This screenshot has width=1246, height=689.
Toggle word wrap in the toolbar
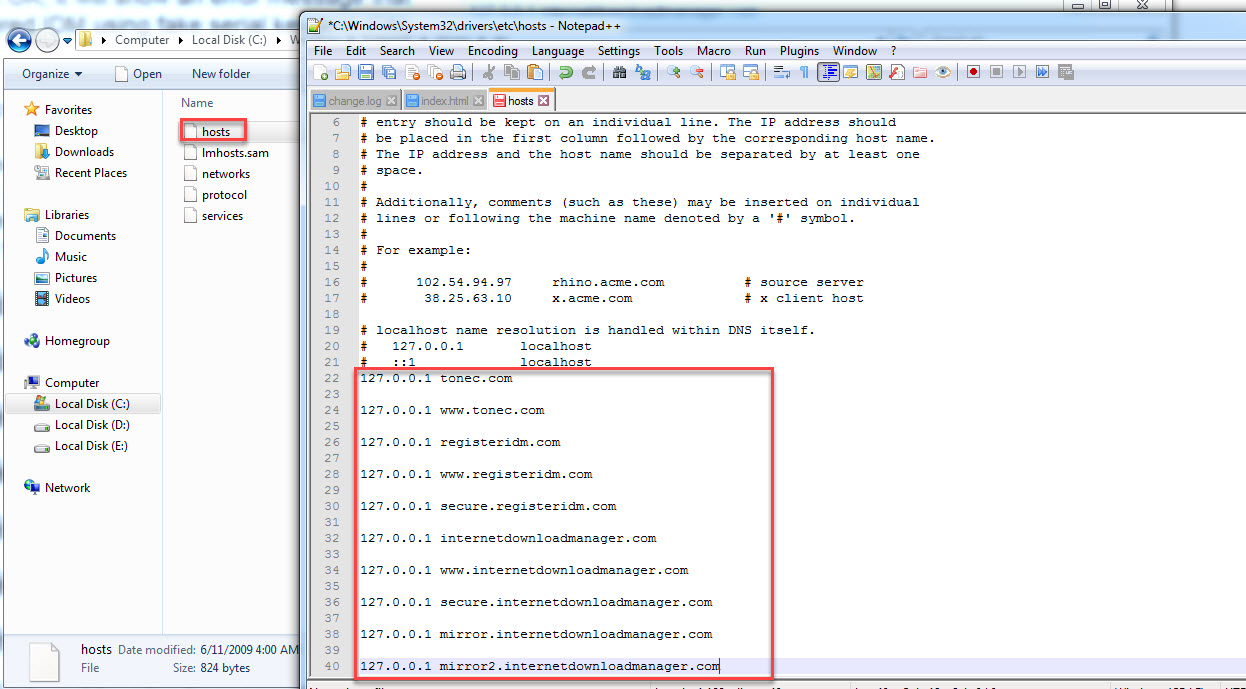(782, 72)
